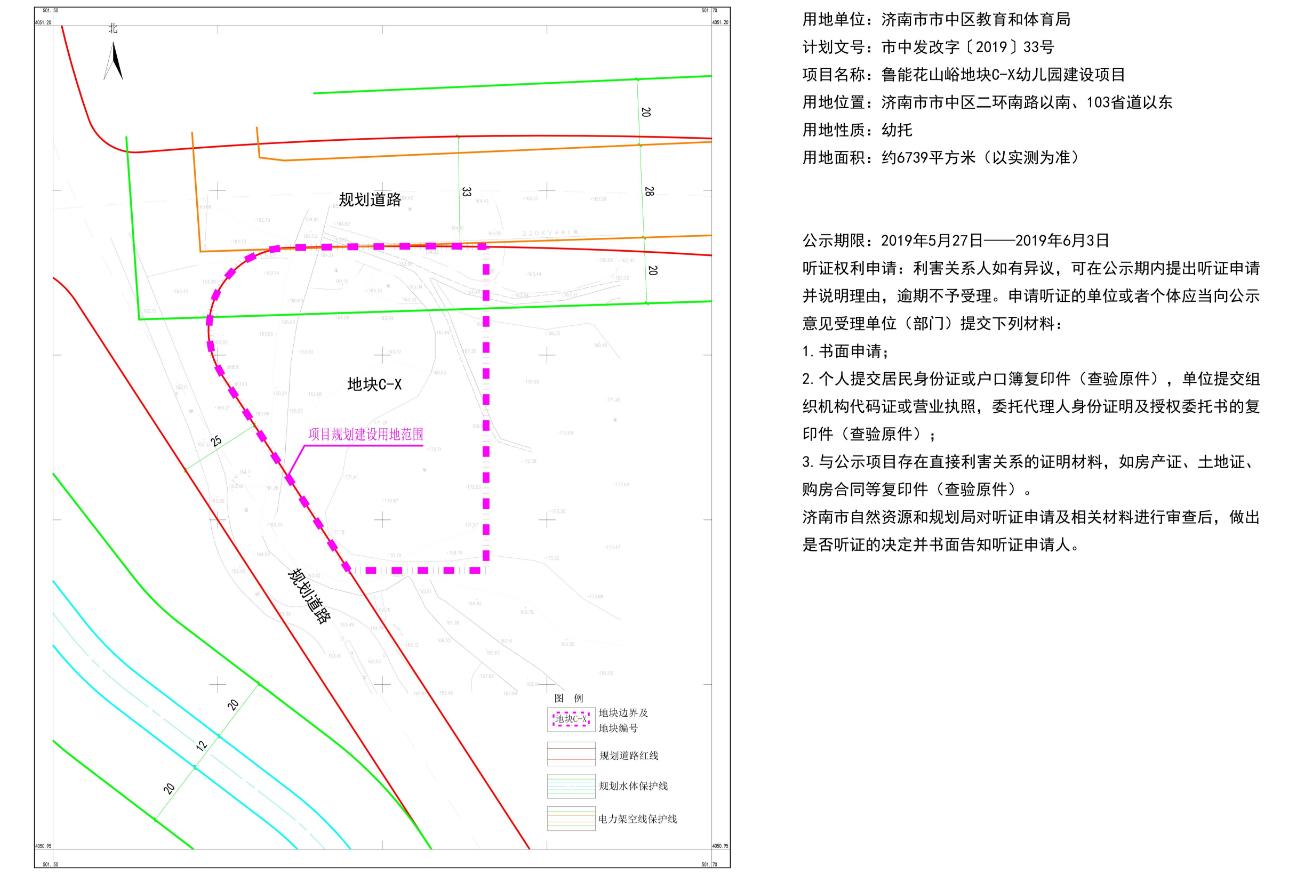
Task: Click the magenta 项目规划建设用地范围 callout text
Action: [366, 436]
